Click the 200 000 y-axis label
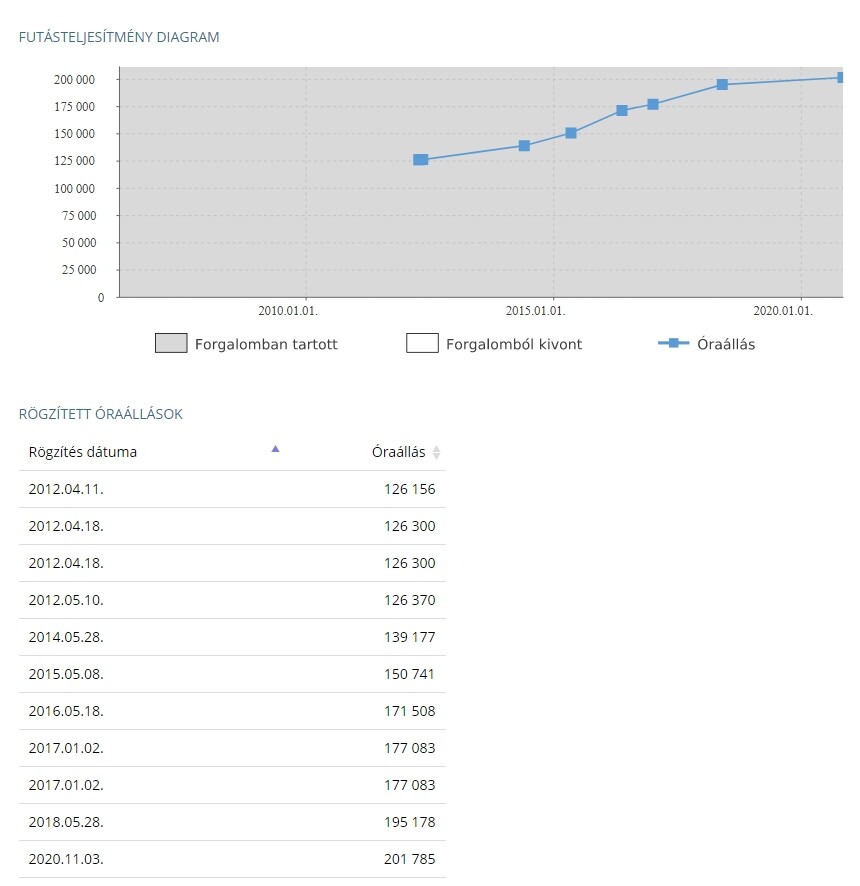The image size is (860, 886). click(75, 80)
